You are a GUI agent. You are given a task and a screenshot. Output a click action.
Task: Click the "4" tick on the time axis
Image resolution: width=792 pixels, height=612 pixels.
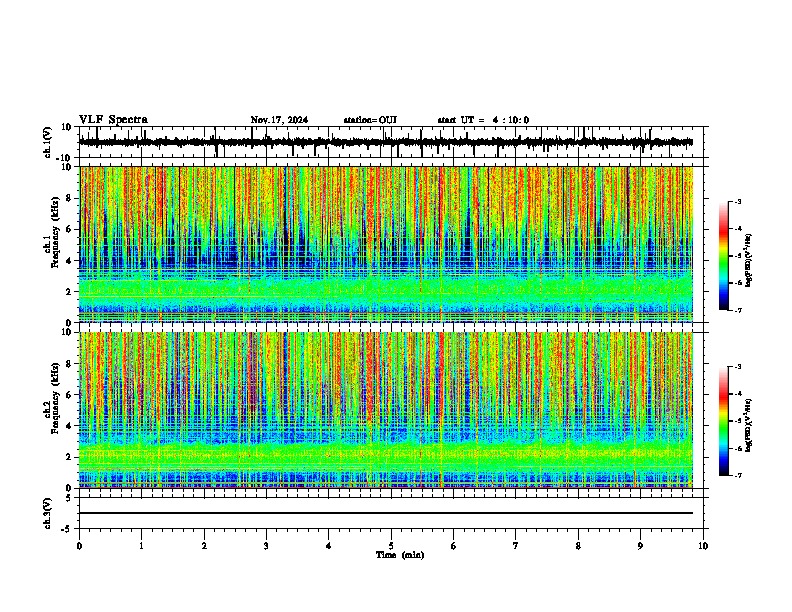(x=329, y=546)
